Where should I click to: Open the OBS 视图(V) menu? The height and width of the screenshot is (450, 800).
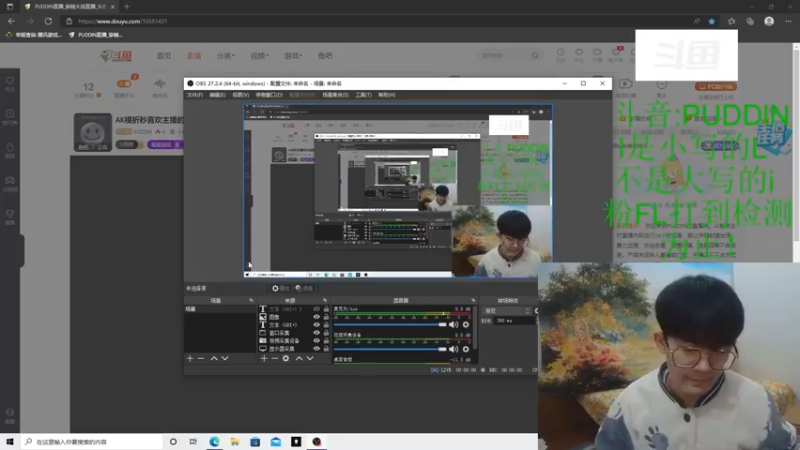tap(241, 95)
